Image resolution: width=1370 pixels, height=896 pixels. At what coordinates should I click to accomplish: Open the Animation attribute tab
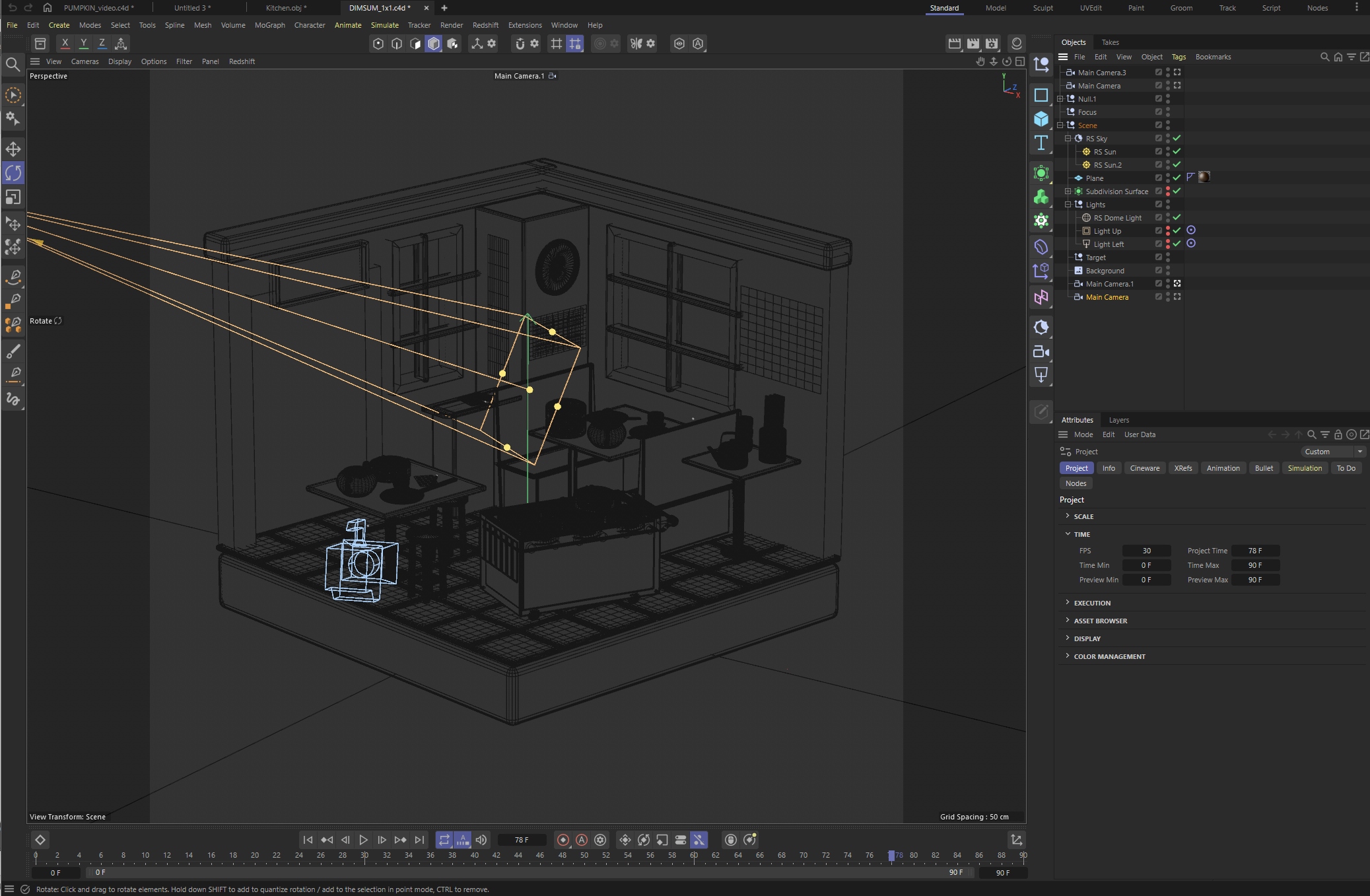(x=1223, y=468)
